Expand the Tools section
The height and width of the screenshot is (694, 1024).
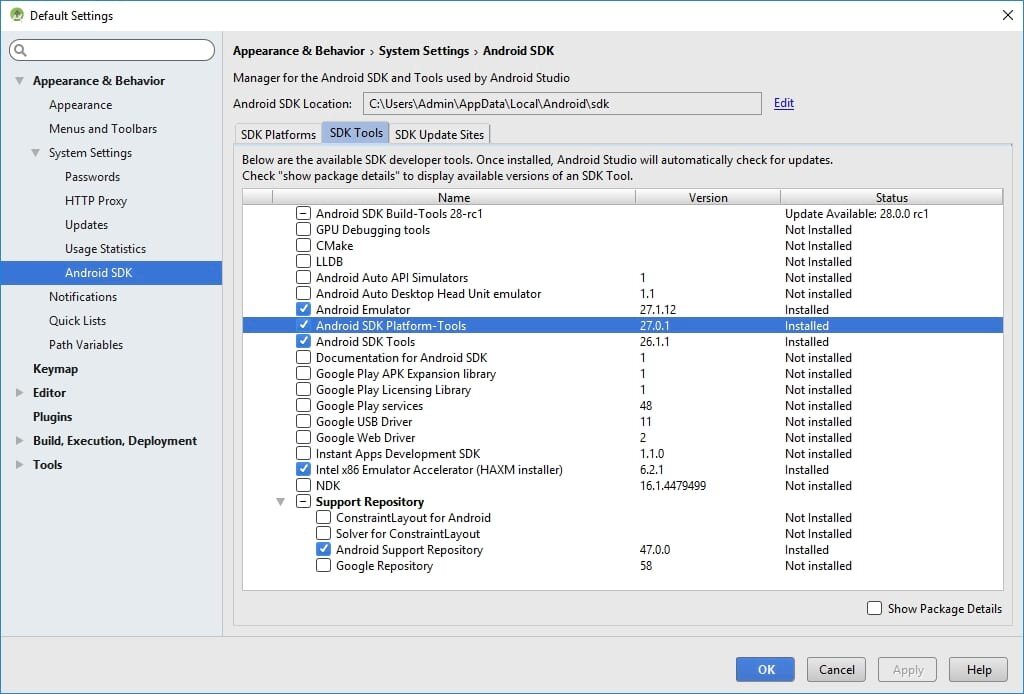[x=20, y=464]
